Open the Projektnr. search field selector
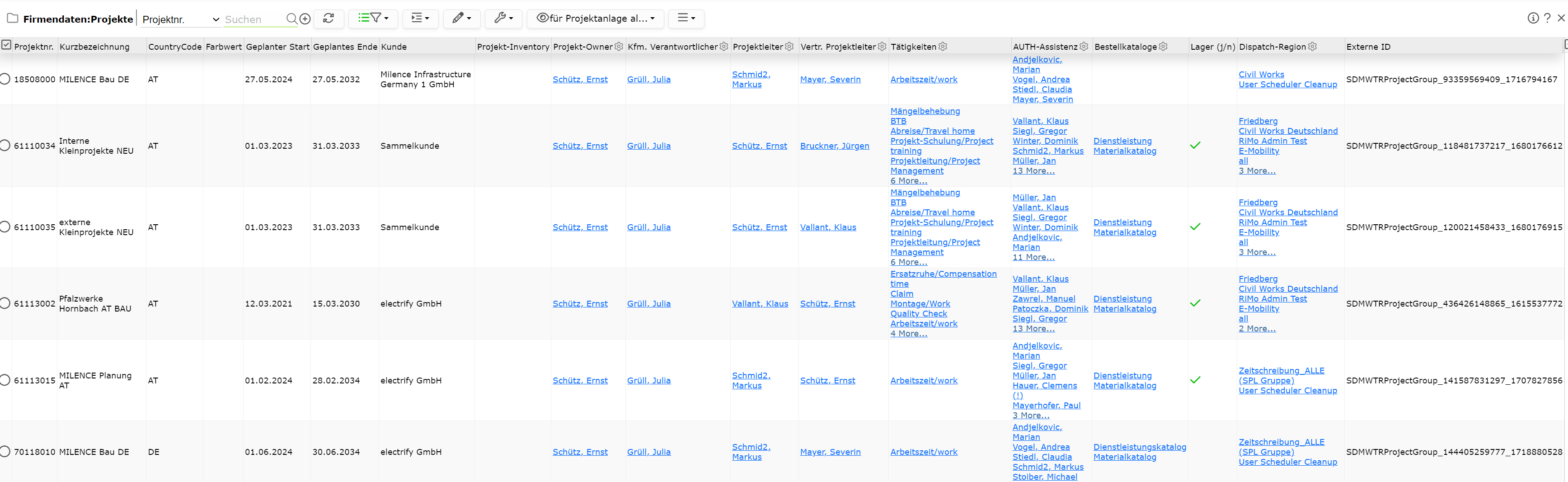Viewport: 1568px width, 482px height. [x=180, y=19]
